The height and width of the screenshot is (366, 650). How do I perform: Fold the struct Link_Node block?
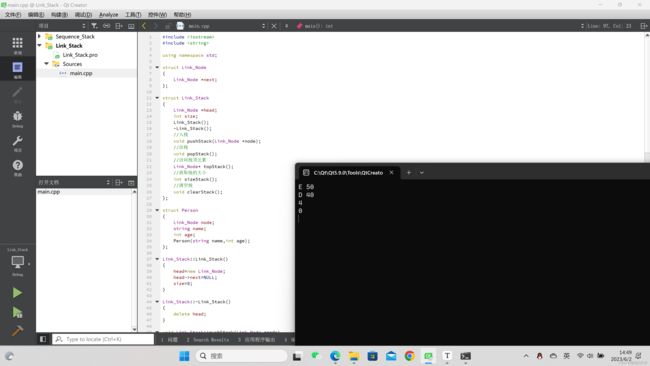157,67
